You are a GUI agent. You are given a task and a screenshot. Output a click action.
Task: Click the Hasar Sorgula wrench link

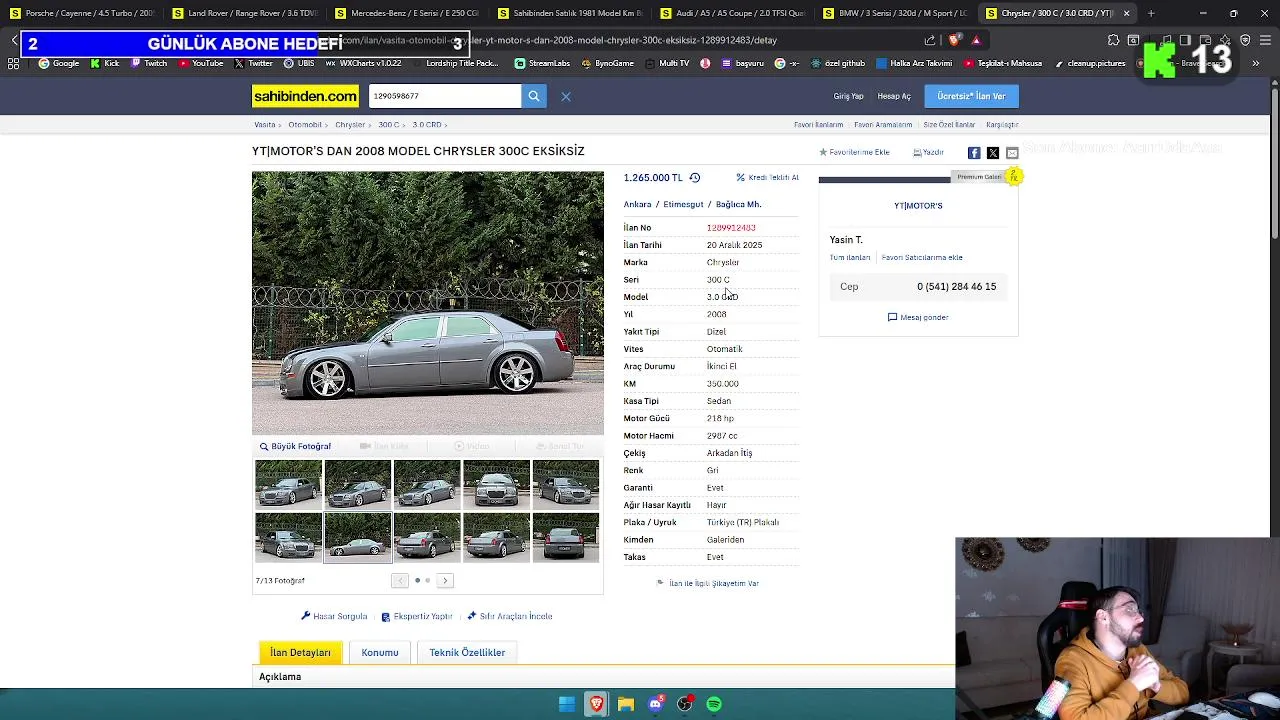click(x=334, y=616)
